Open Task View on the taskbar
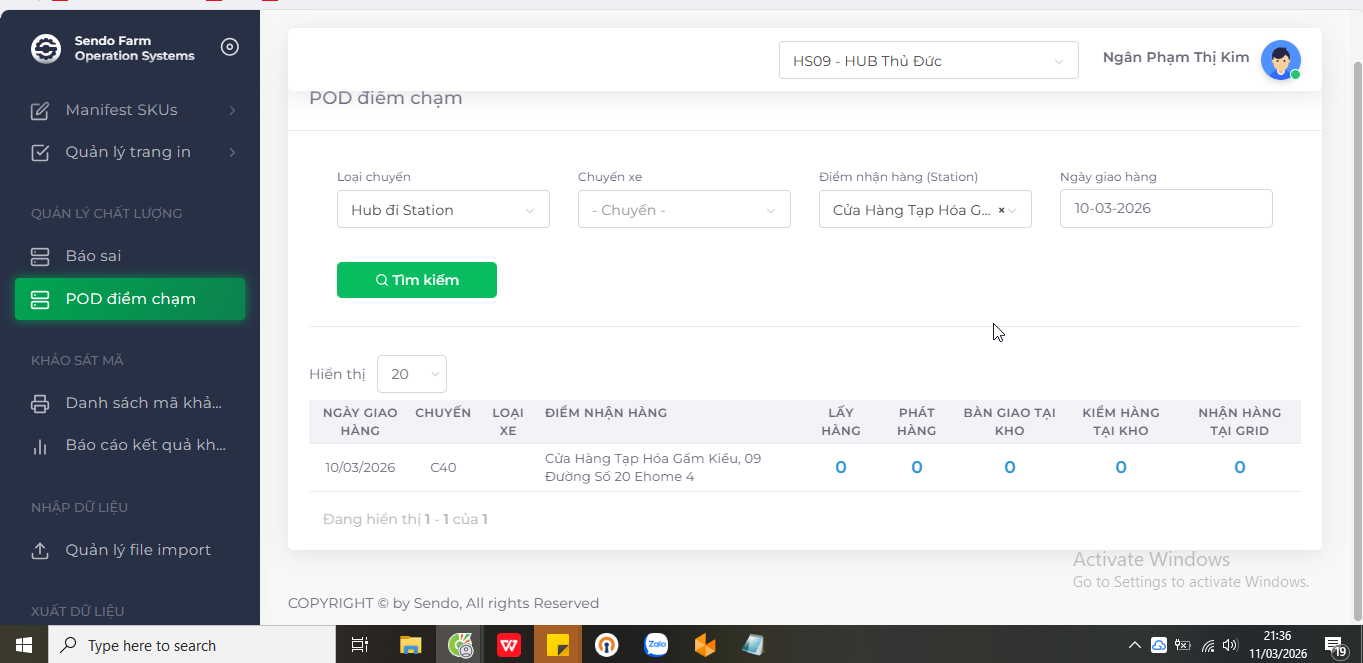Viewport: 1363px width, 663px height. 360,645
